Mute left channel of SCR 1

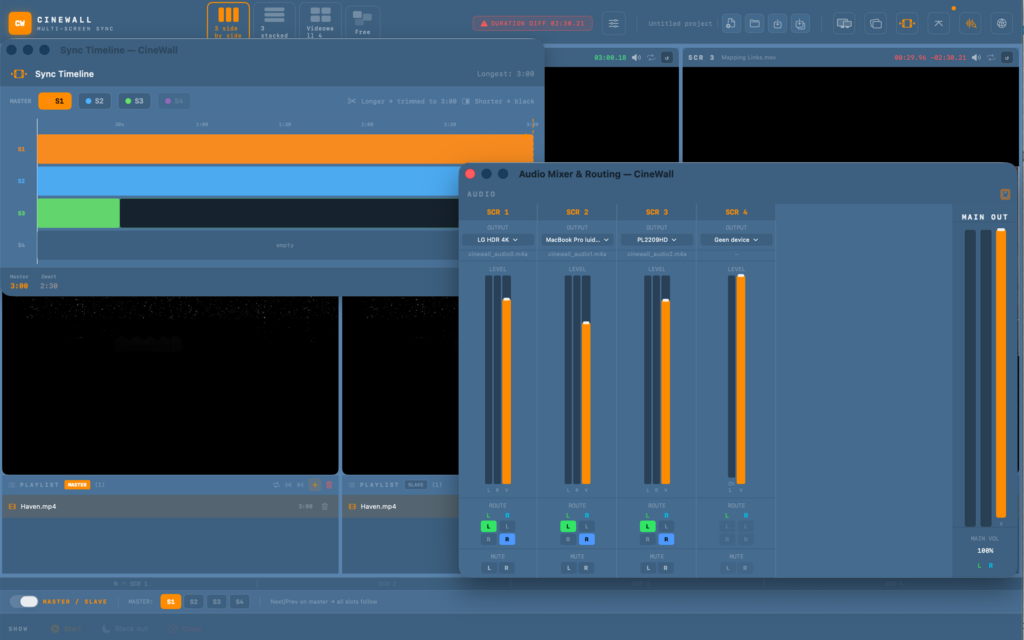click(489, 568)
